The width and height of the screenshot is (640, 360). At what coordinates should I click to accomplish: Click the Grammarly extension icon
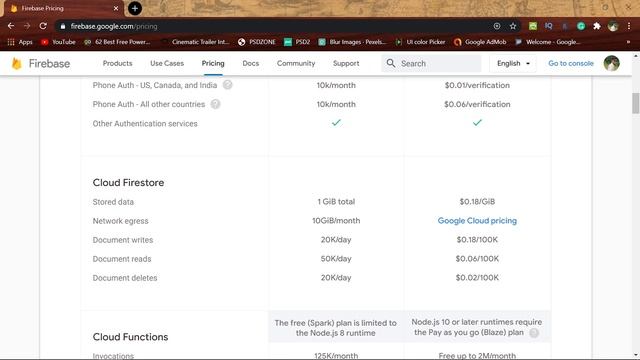coord(581,26)
